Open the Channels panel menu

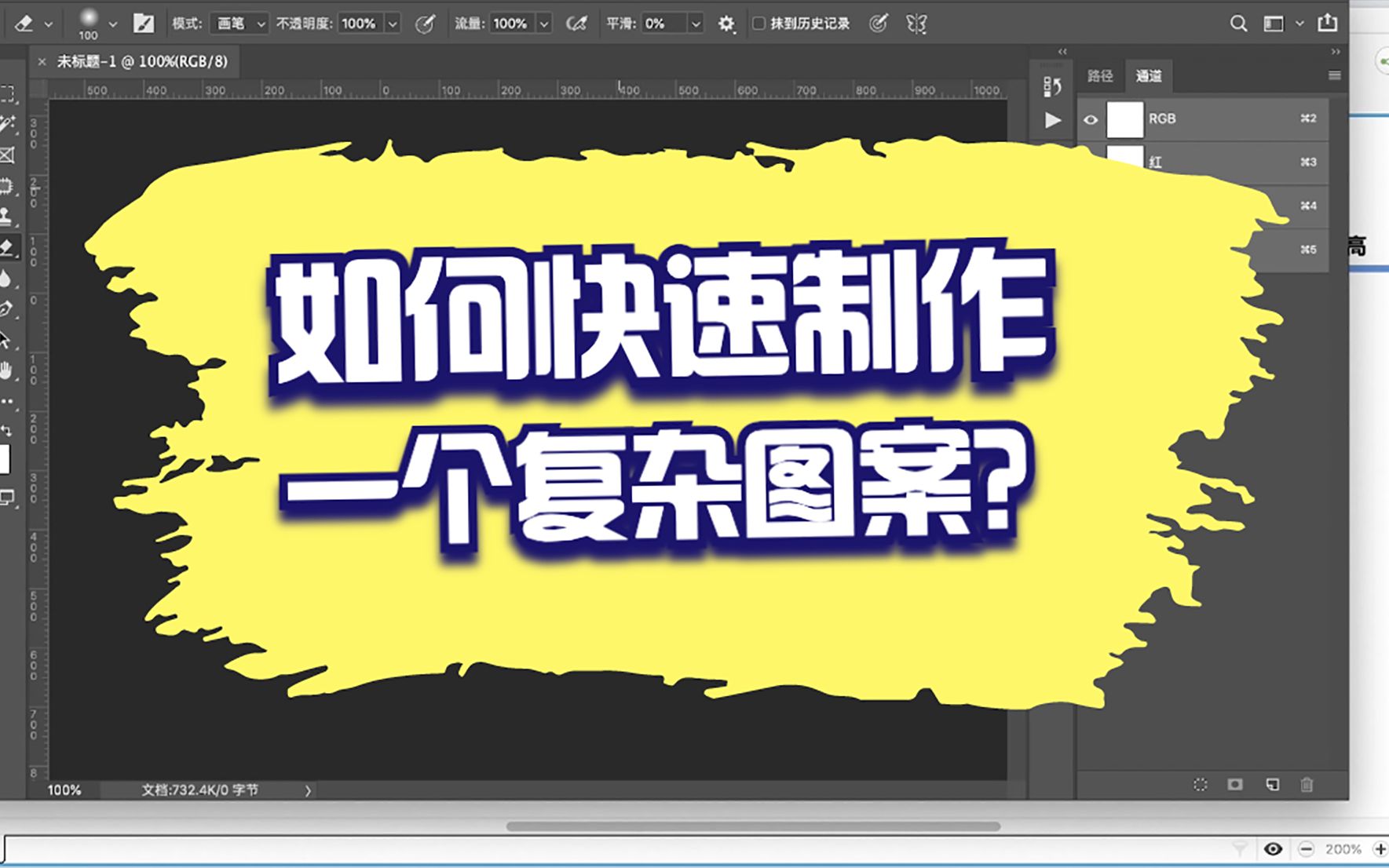coord(1333,75)
